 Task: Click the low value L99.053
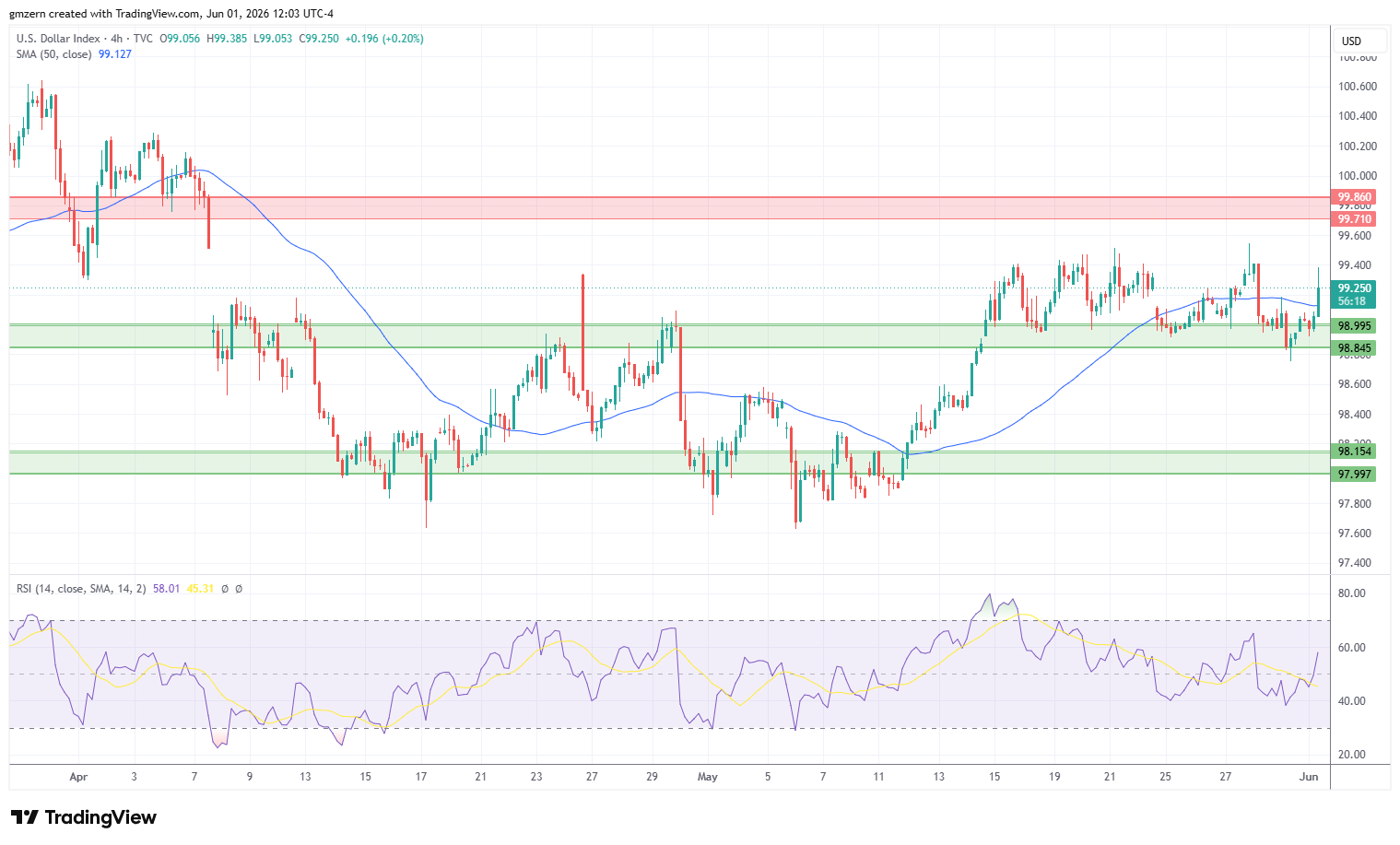(273, 39)
